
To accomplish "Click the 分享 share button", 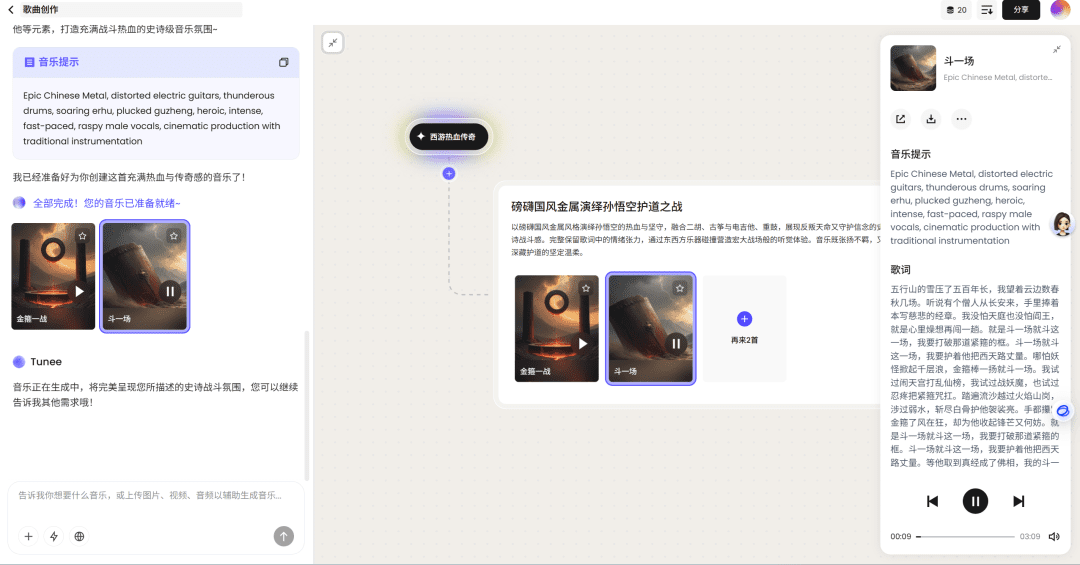I will click(x=1021, y=10).
